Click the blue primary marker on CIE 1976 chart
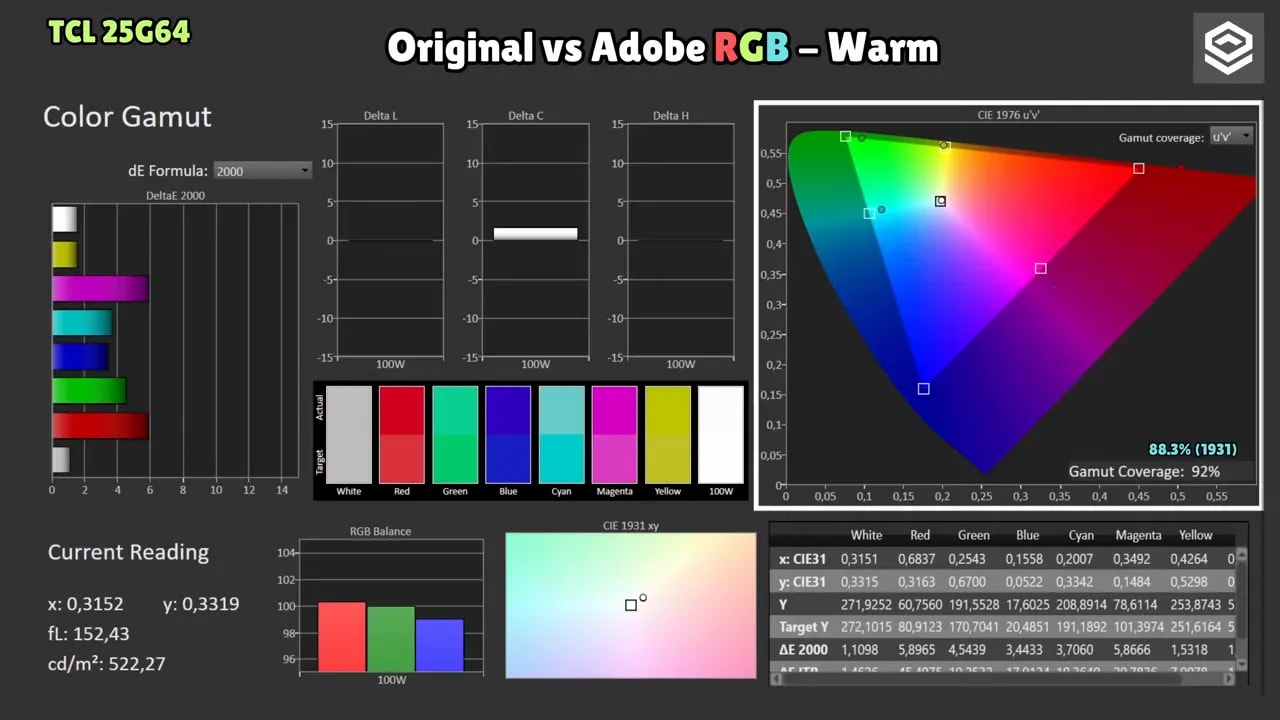Viewport: 1280px width, 720px height. tap(923, 389)
